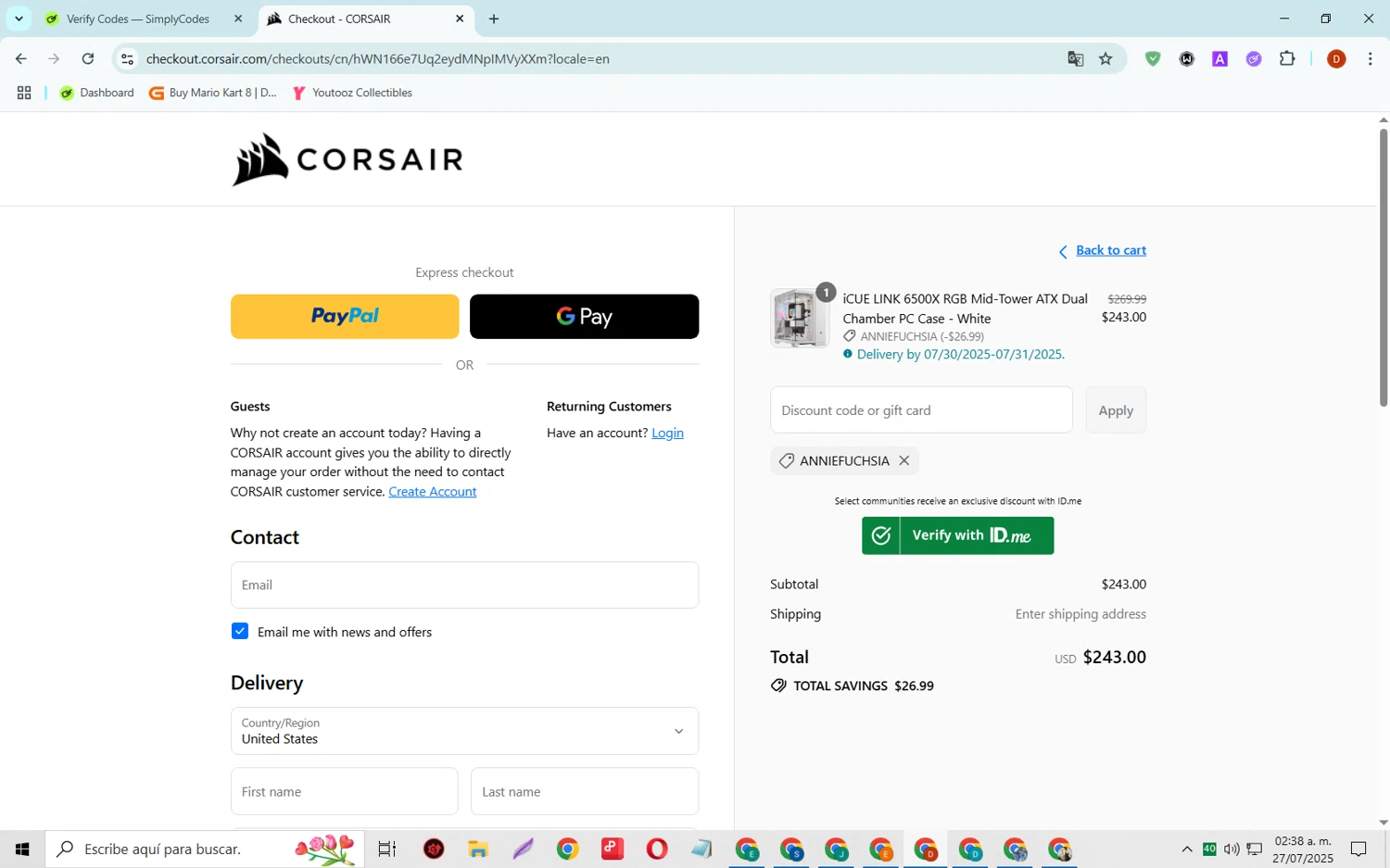View site information icon in address bar
Viewport: 1390px width, 868px height.
coord(128,58)
